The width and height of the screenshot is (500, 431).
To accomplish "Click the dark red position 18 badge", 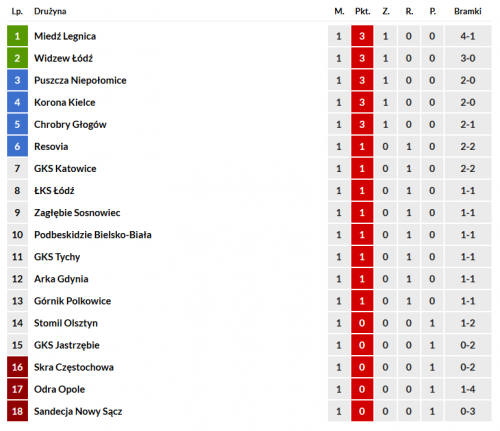I will click(17, 411).
